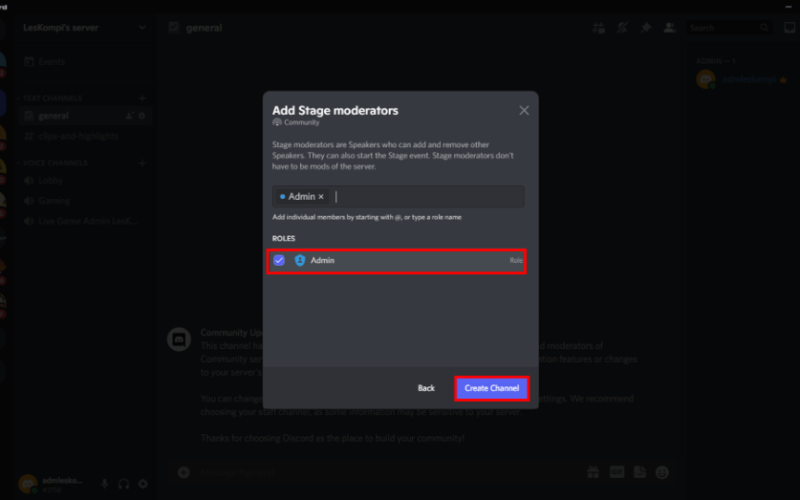Toggle the member list icon

[x=669, y=28]
